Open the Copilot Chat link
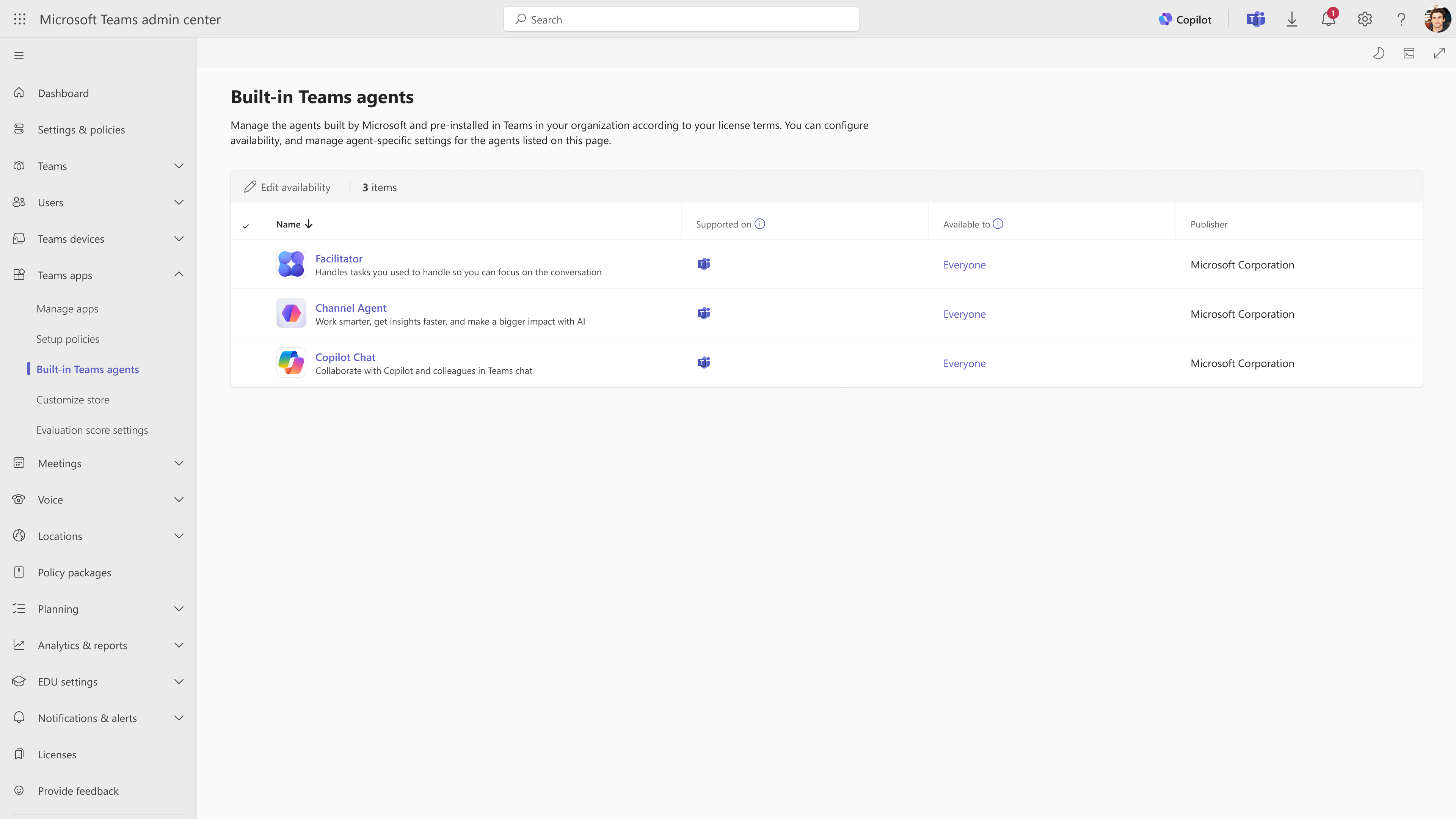The width and height of the screenshot is (1456, 819). 345,357
